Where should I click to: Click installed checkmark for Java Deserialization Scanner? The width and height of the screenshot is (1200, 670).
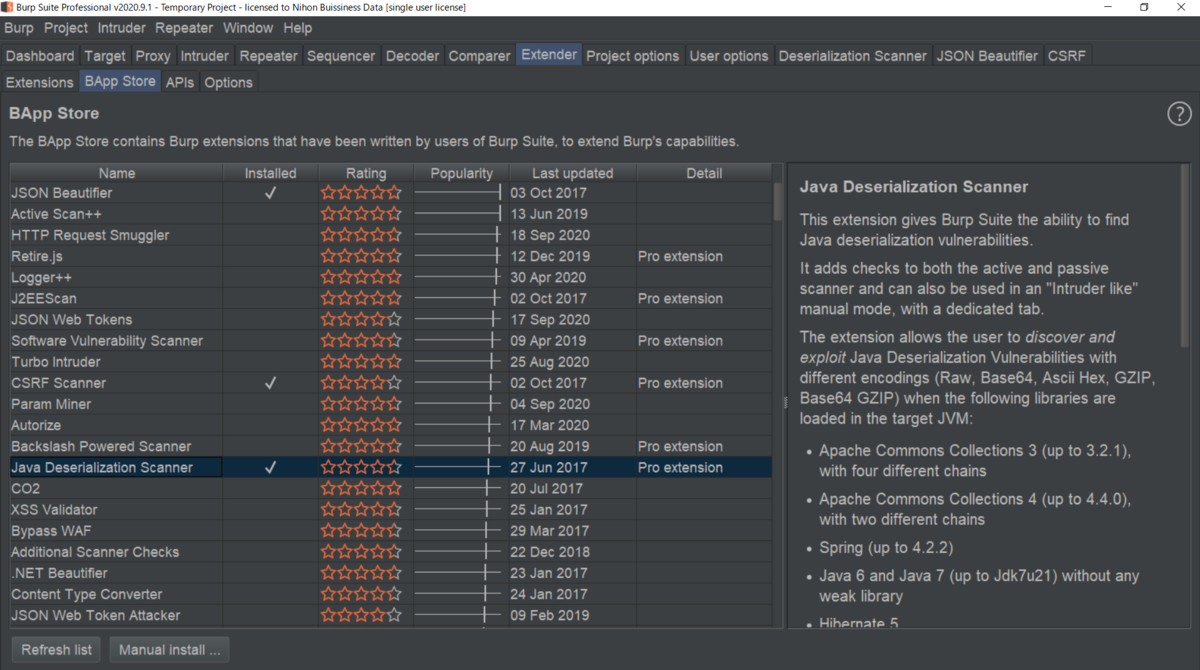(x=270, y=468)
